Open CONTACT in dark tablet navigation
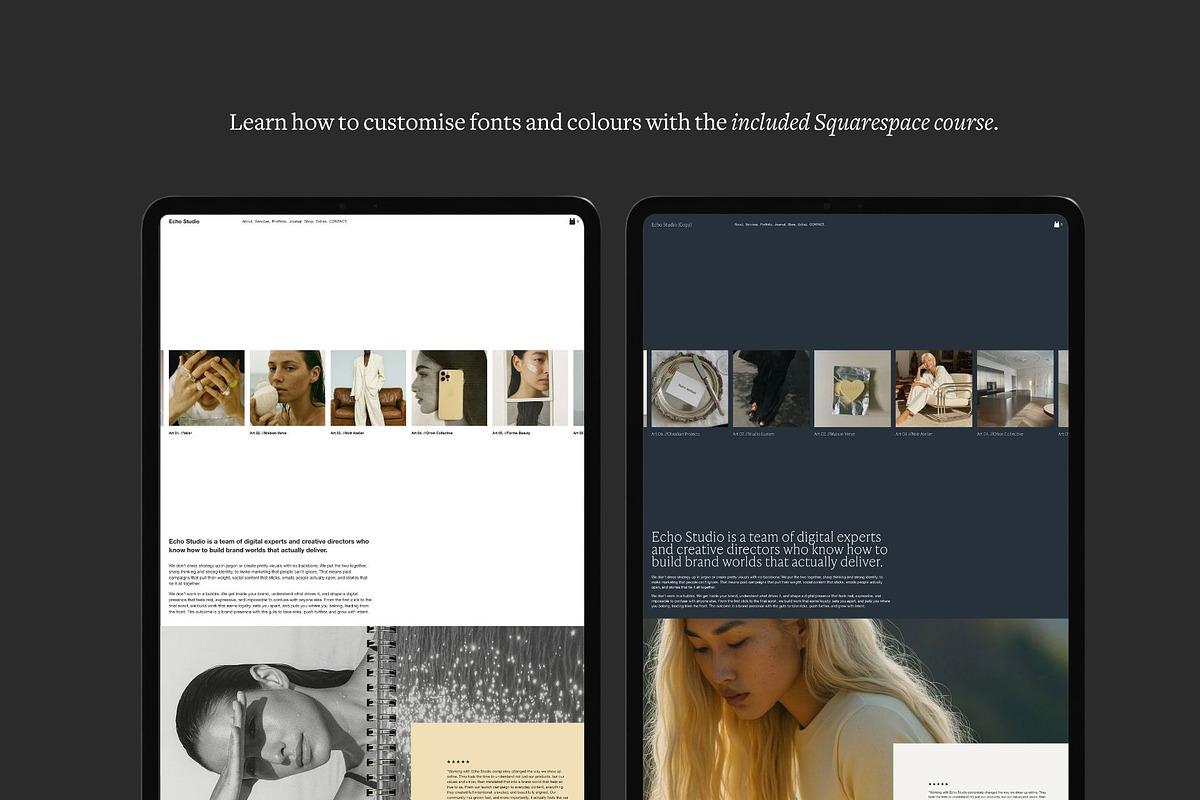 817,225
